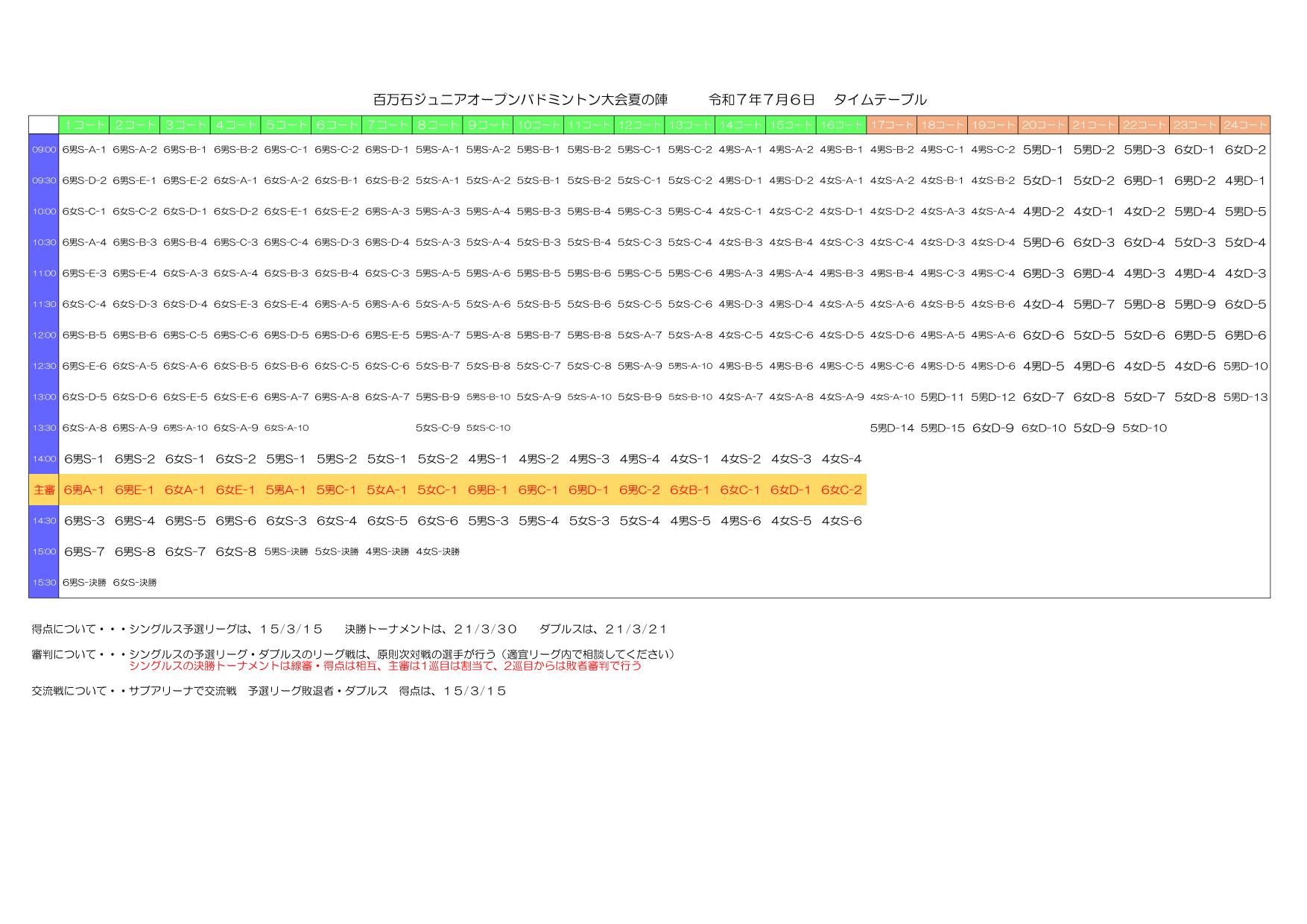Select the 24コート column header
The image size is (1307, 924).
coord(1244,125)
